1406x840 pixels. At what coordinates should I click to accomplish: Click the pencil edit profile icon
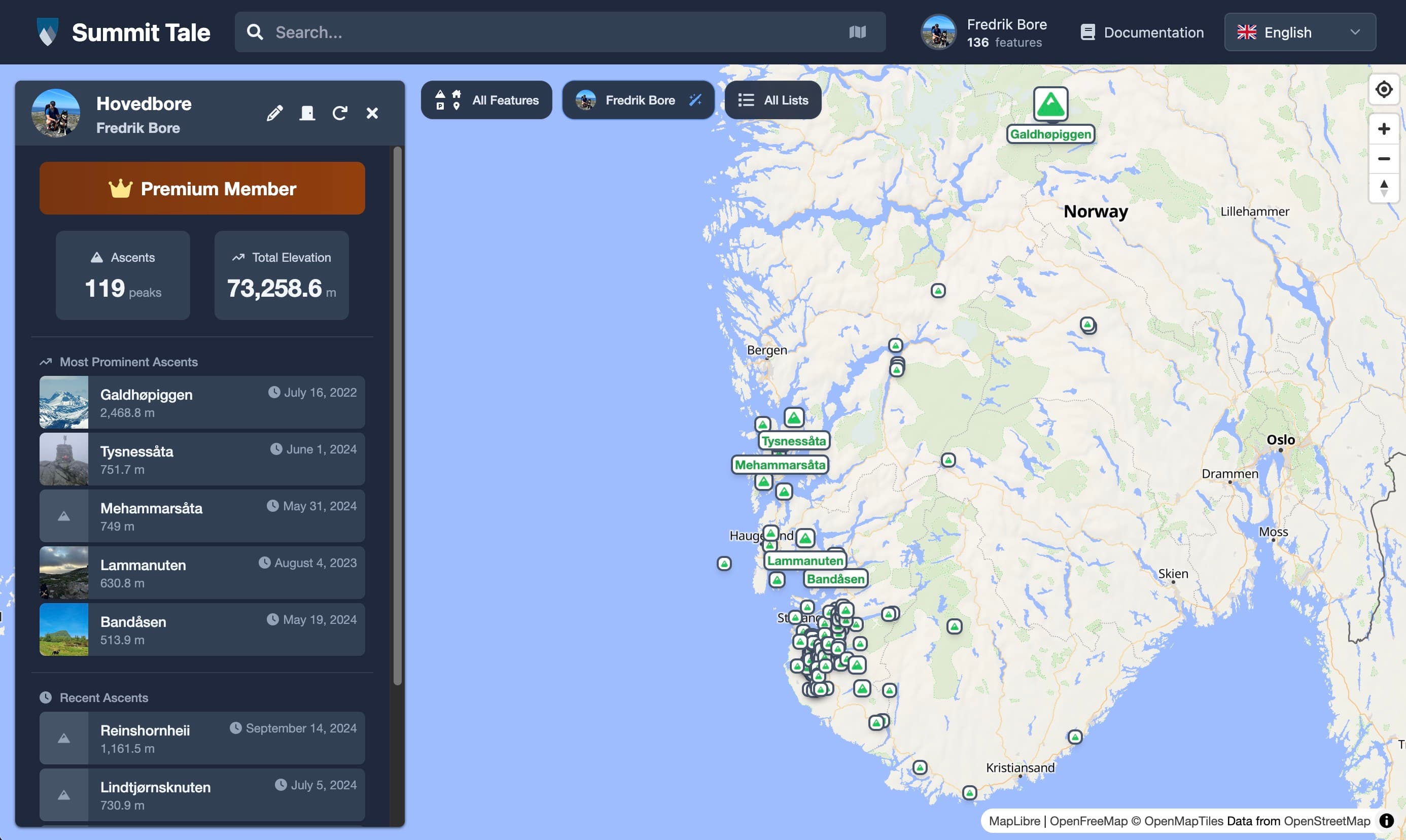pos(274,113)
